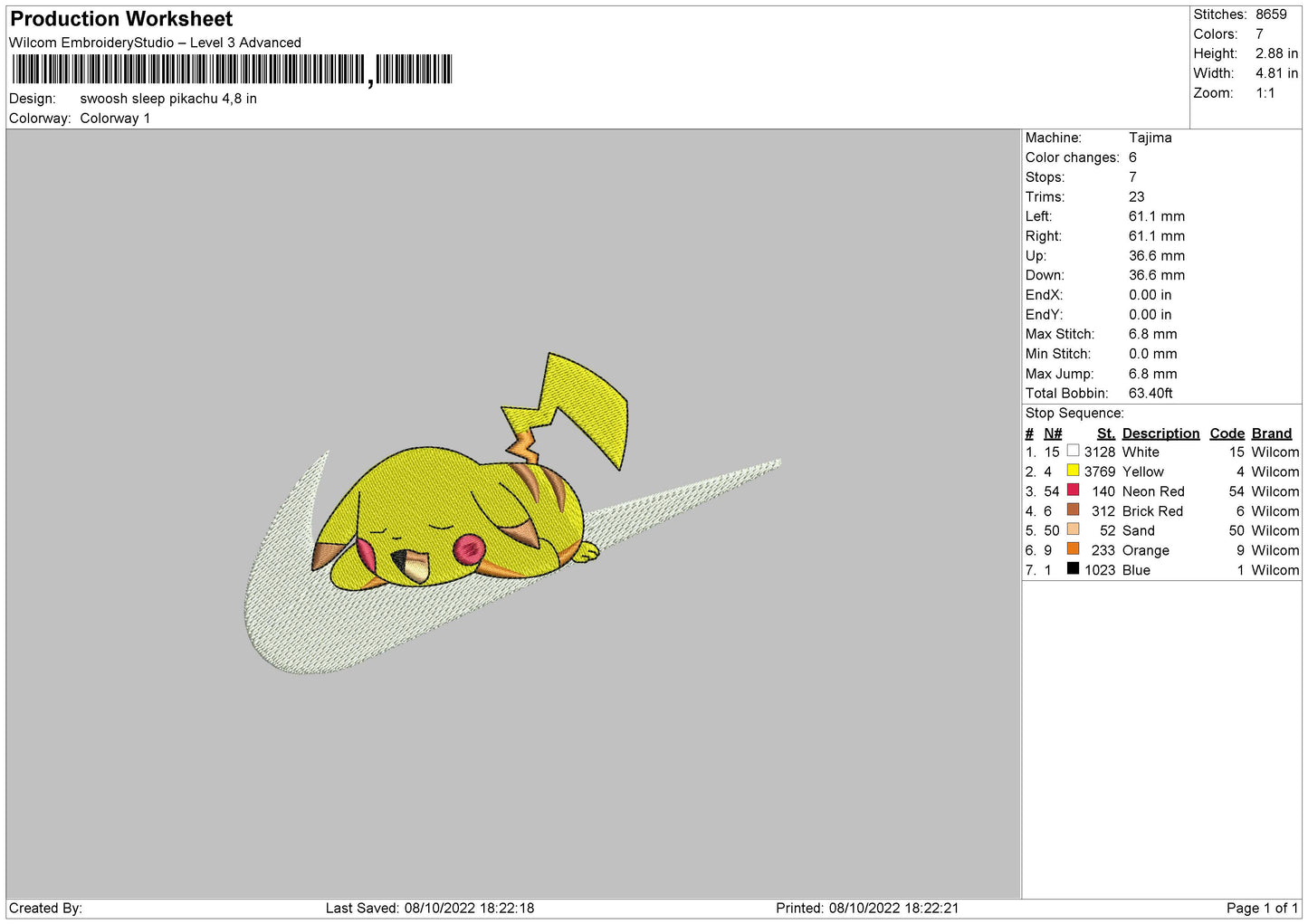Click the Max Stitch value '6.8 mm'

[x=1152, y=334]
